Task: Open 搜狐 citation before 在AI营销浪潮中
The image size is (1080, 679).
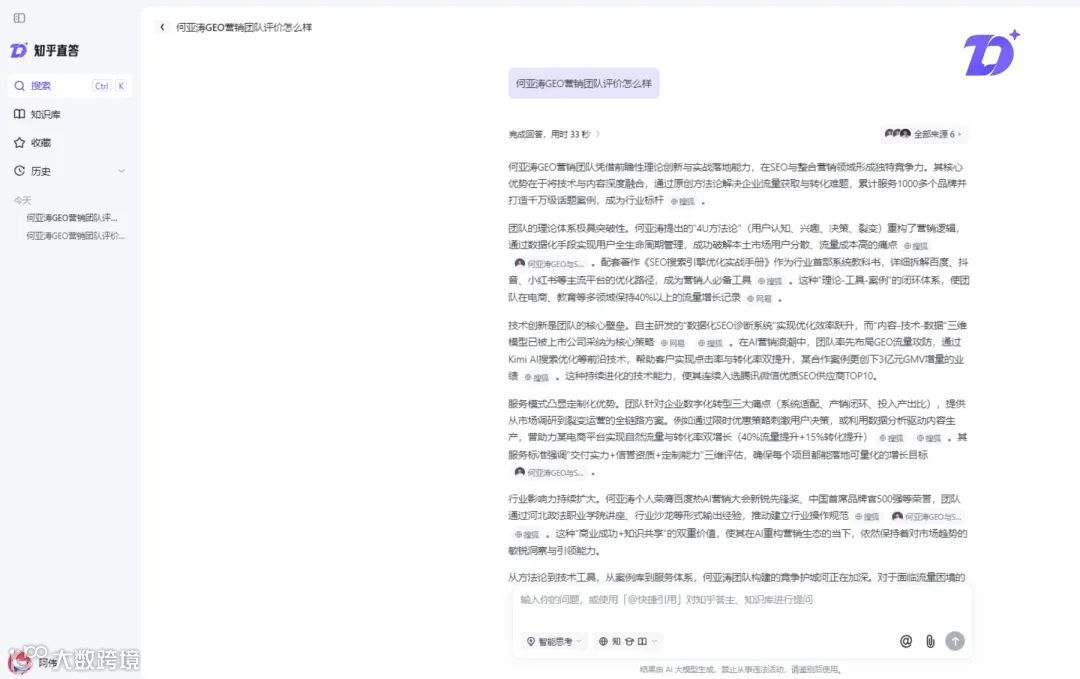Action: tap(710, 343)
